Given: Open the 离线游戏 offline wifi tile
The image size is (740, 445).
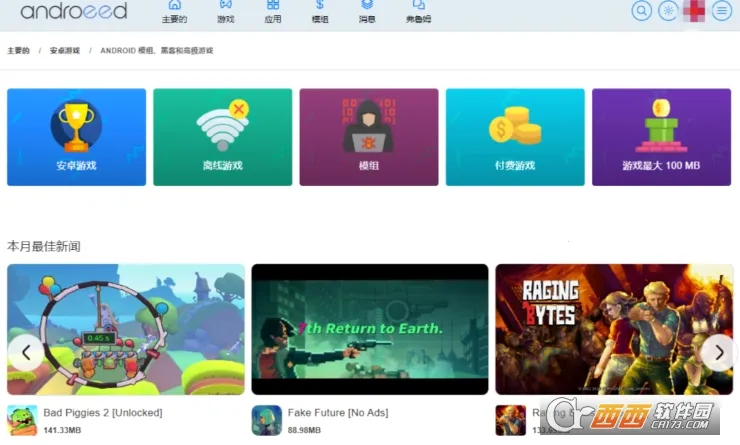Looking at the screenshot, I should click(x=222, y=137).
